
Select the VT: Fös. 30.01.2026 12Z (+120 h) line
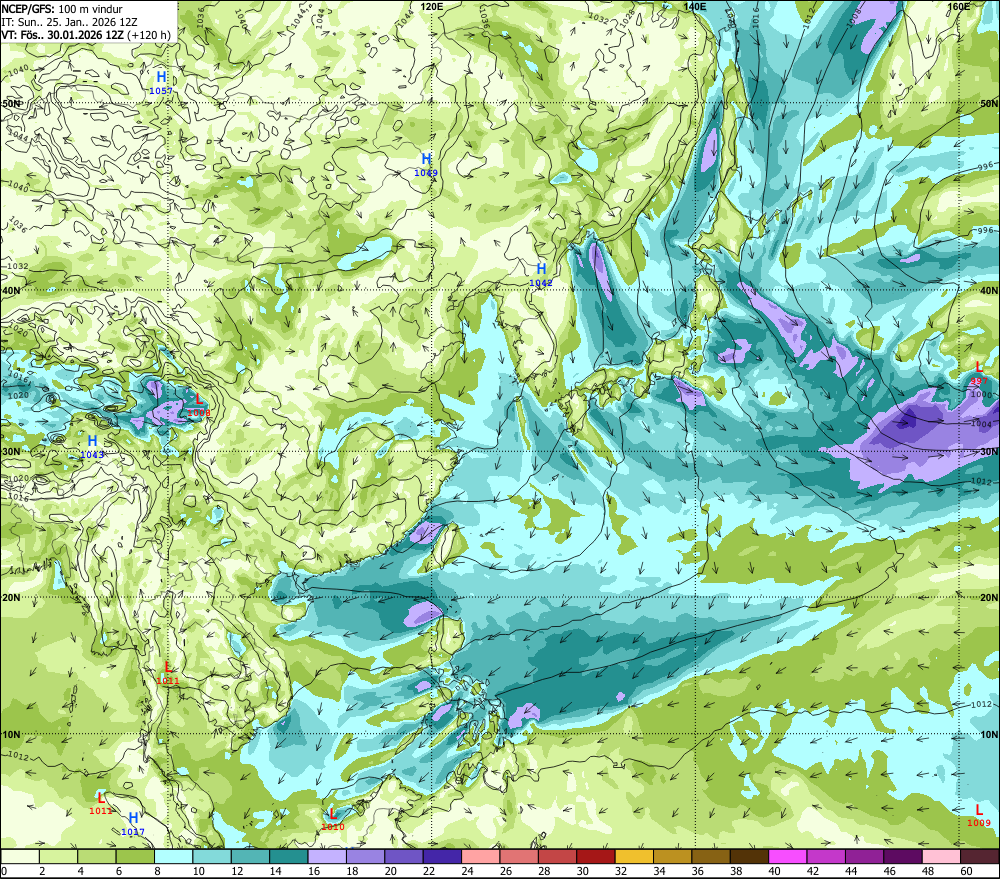point(86,34)
